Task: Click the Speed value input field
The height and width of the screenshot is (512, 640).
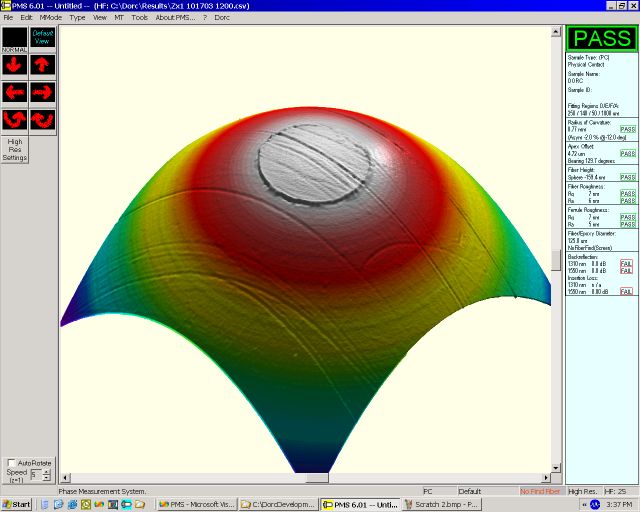Action: [x=35, y=475]
